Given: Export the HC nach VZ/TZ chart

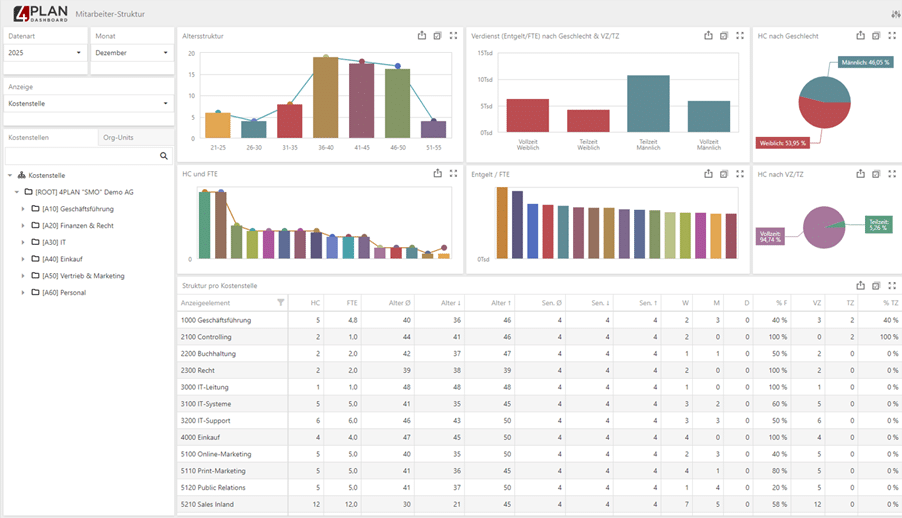Looking at the screenshot, I should [x=860, y=174].
